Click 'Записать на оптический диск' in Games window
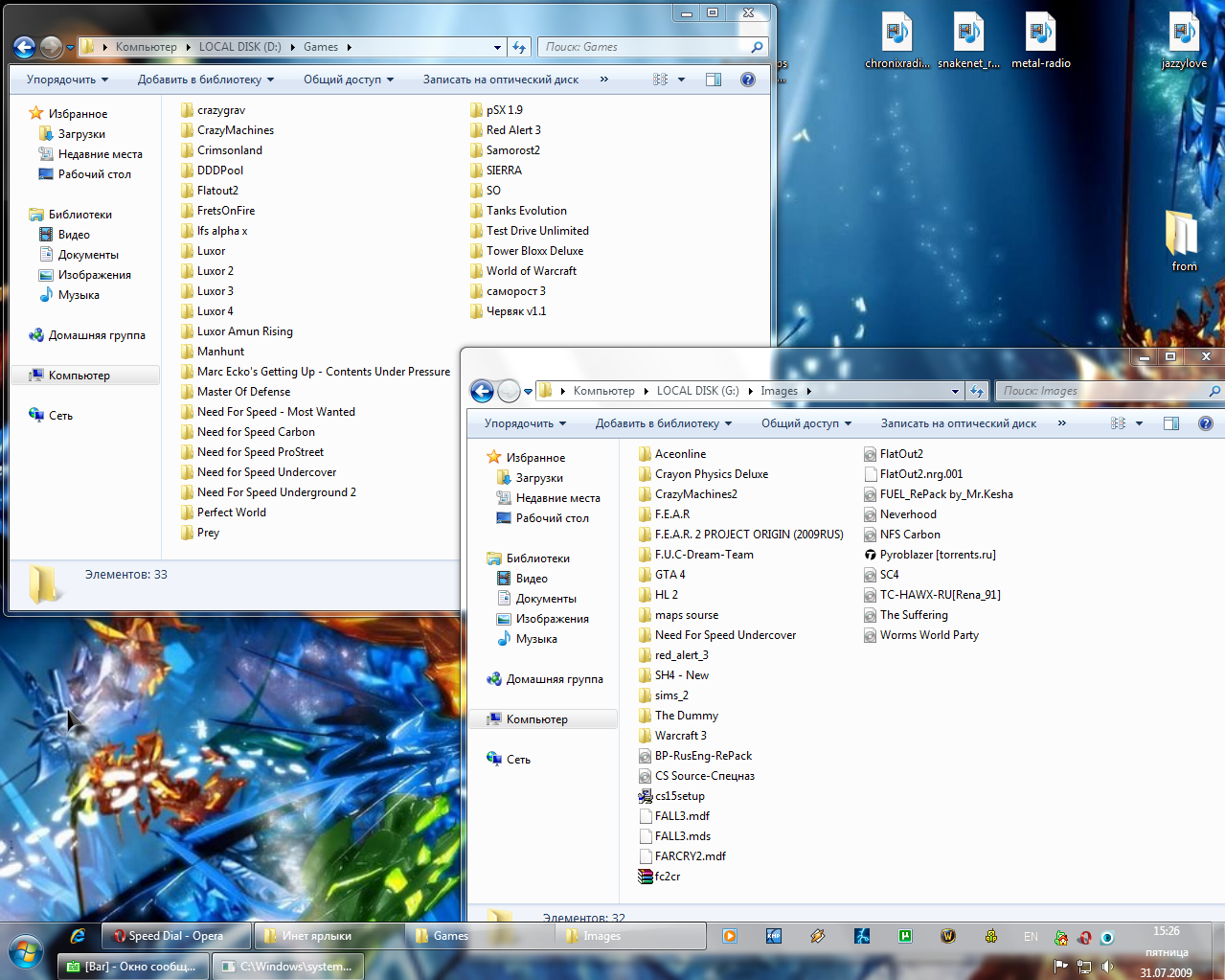This screenshot has width=1225, height=980. 500,80
